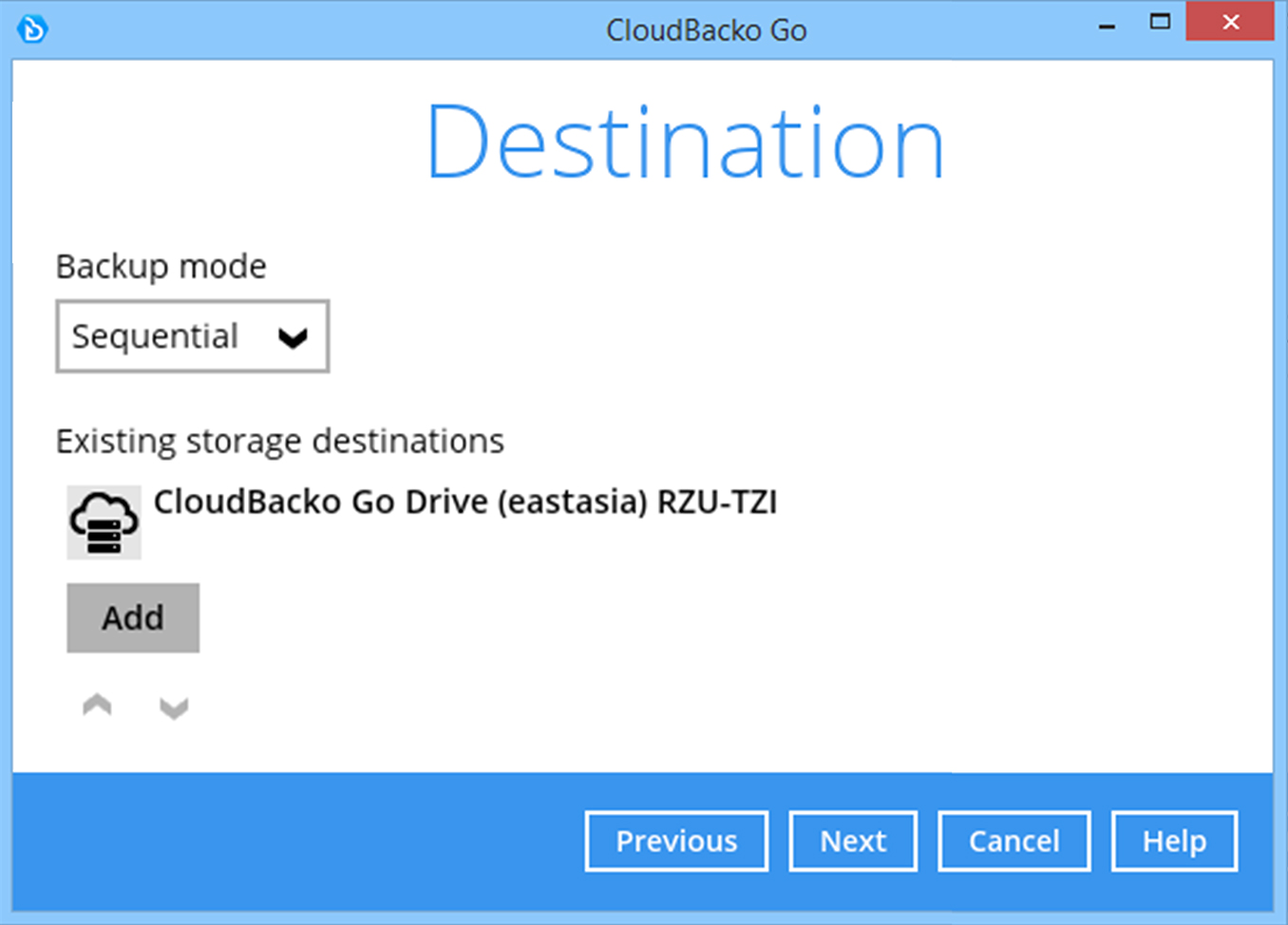The image size is (1288, 925).
Task: Click the Add destination button
Action: (133, 618)
